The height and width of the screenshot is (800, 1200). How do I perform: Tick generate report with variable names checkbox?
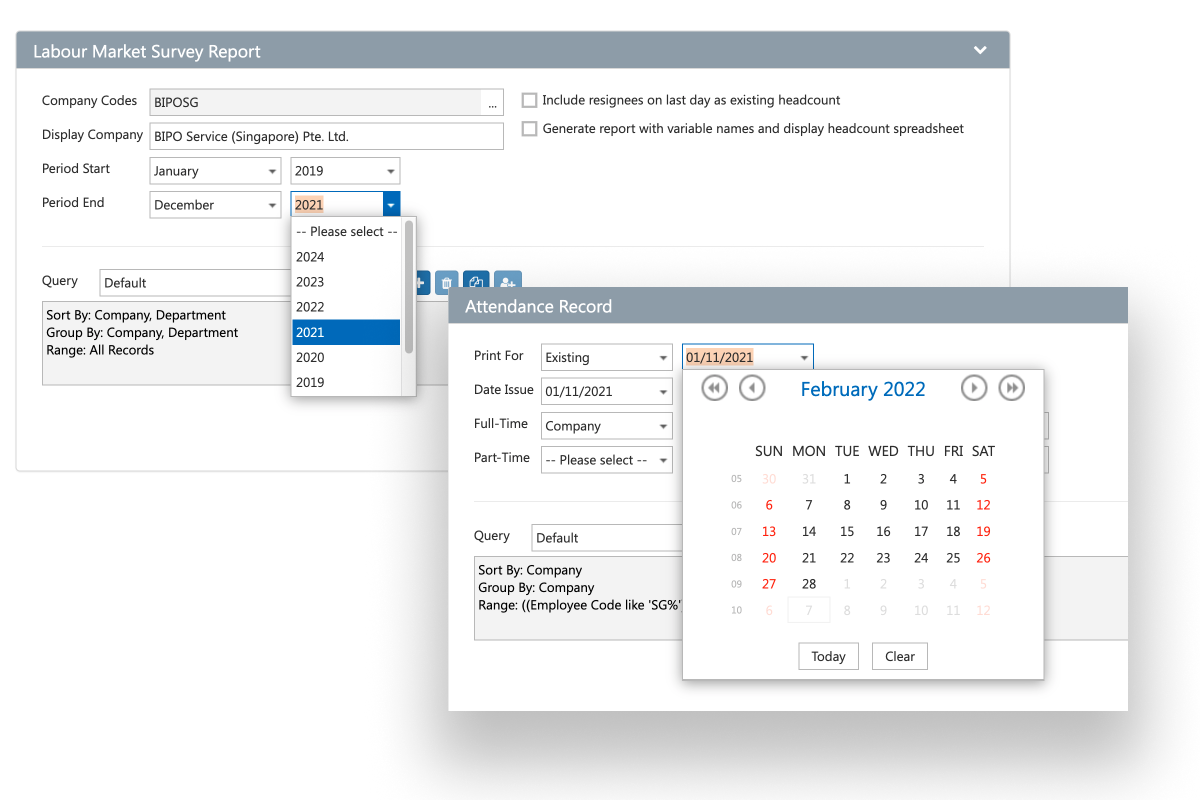coord(530,129)
